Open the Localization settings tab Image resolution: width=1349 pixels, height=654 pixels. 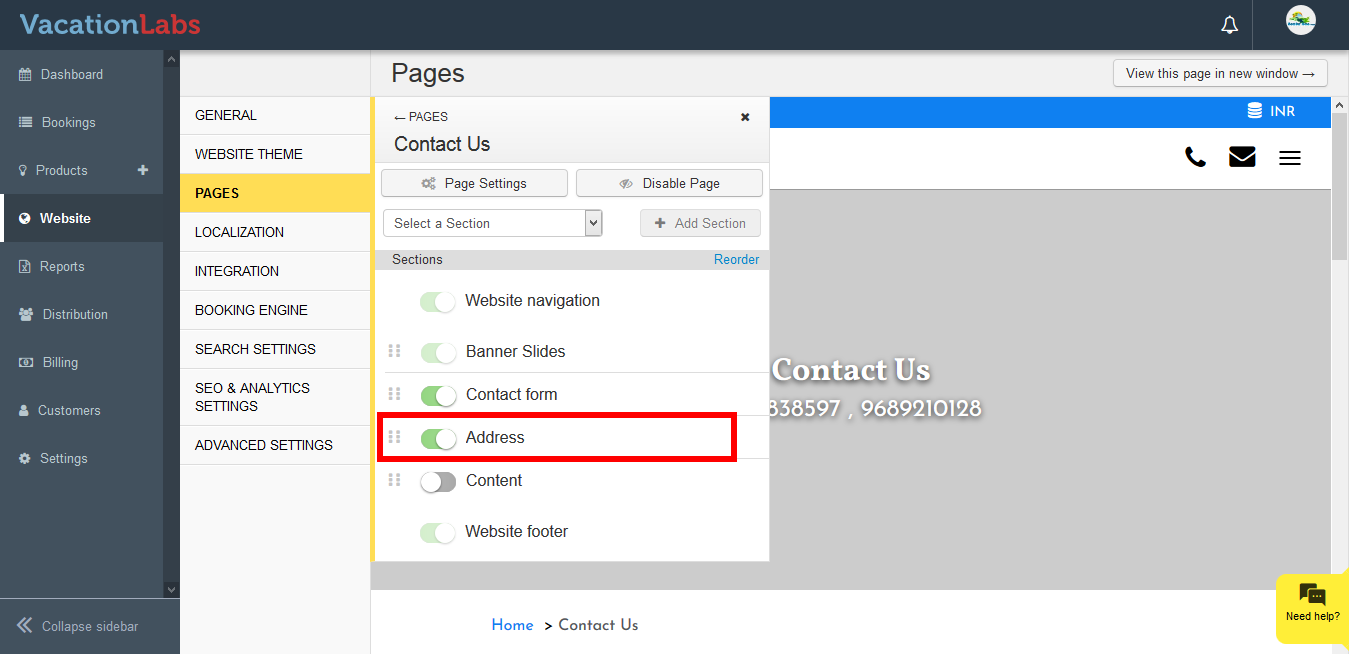tap(239, 232)
